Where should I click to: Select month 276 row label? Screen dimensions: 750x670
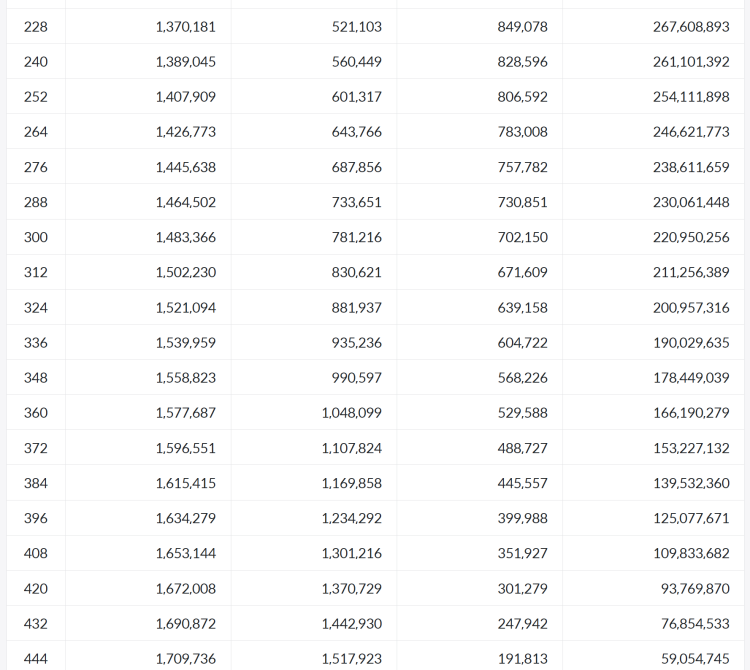36,167
